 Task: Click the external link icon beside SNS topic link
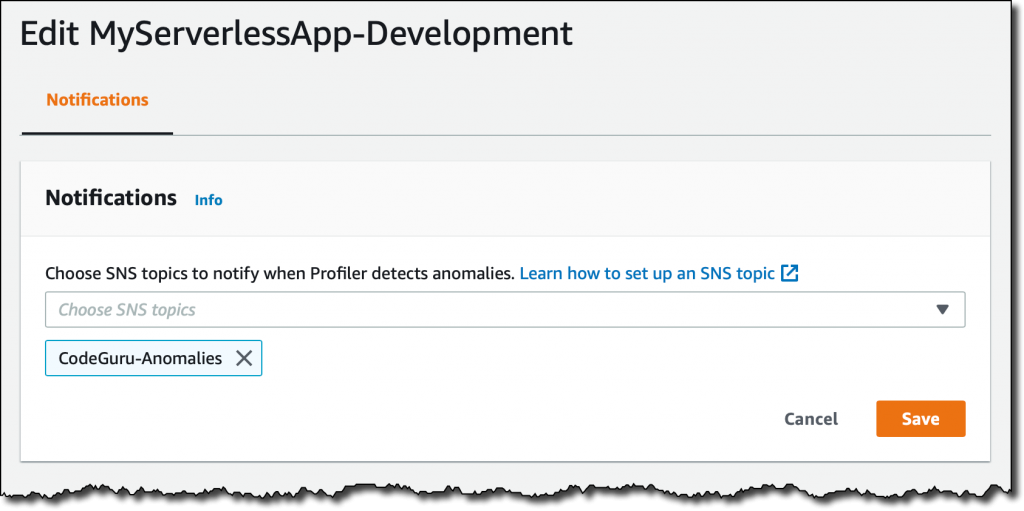790,273
